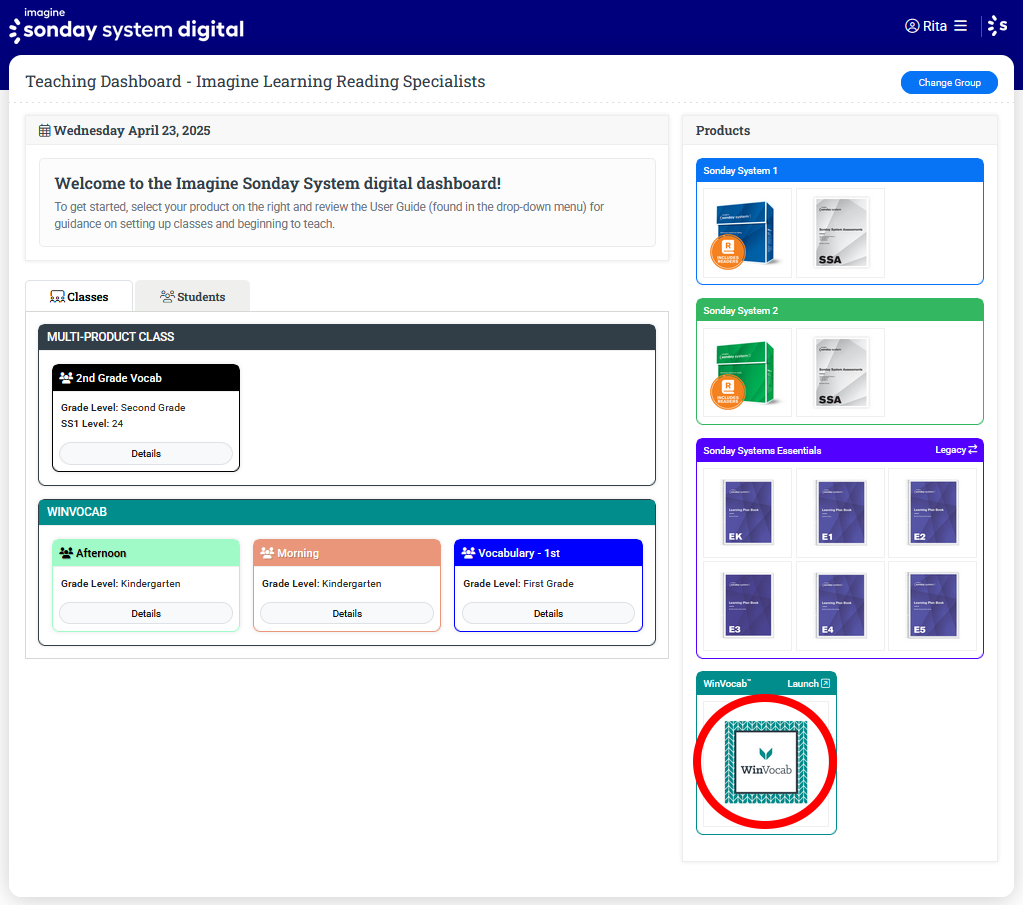Open the E5 Essentials learning plan book
The image size is (1023, 905).
click(932, 605)
